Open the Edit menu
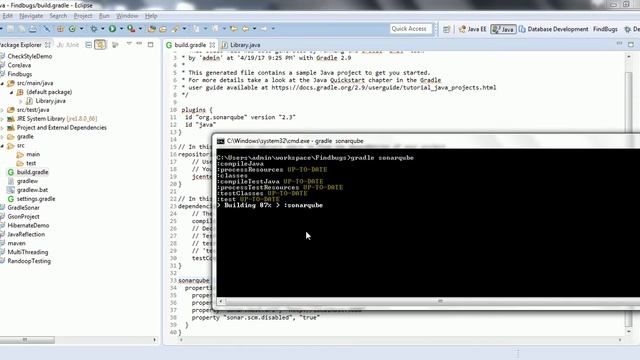 point(7,16)
